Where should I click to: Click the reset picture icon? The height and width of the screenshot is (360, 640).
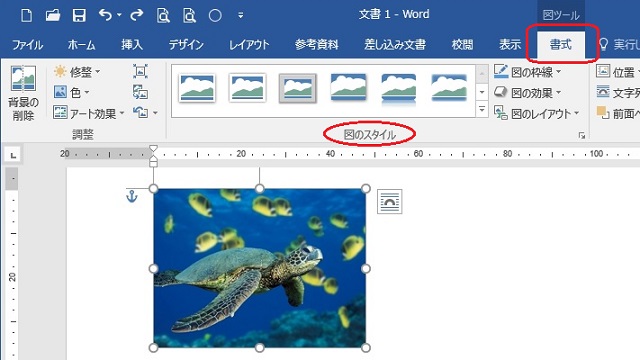click(x=140, y=112)
